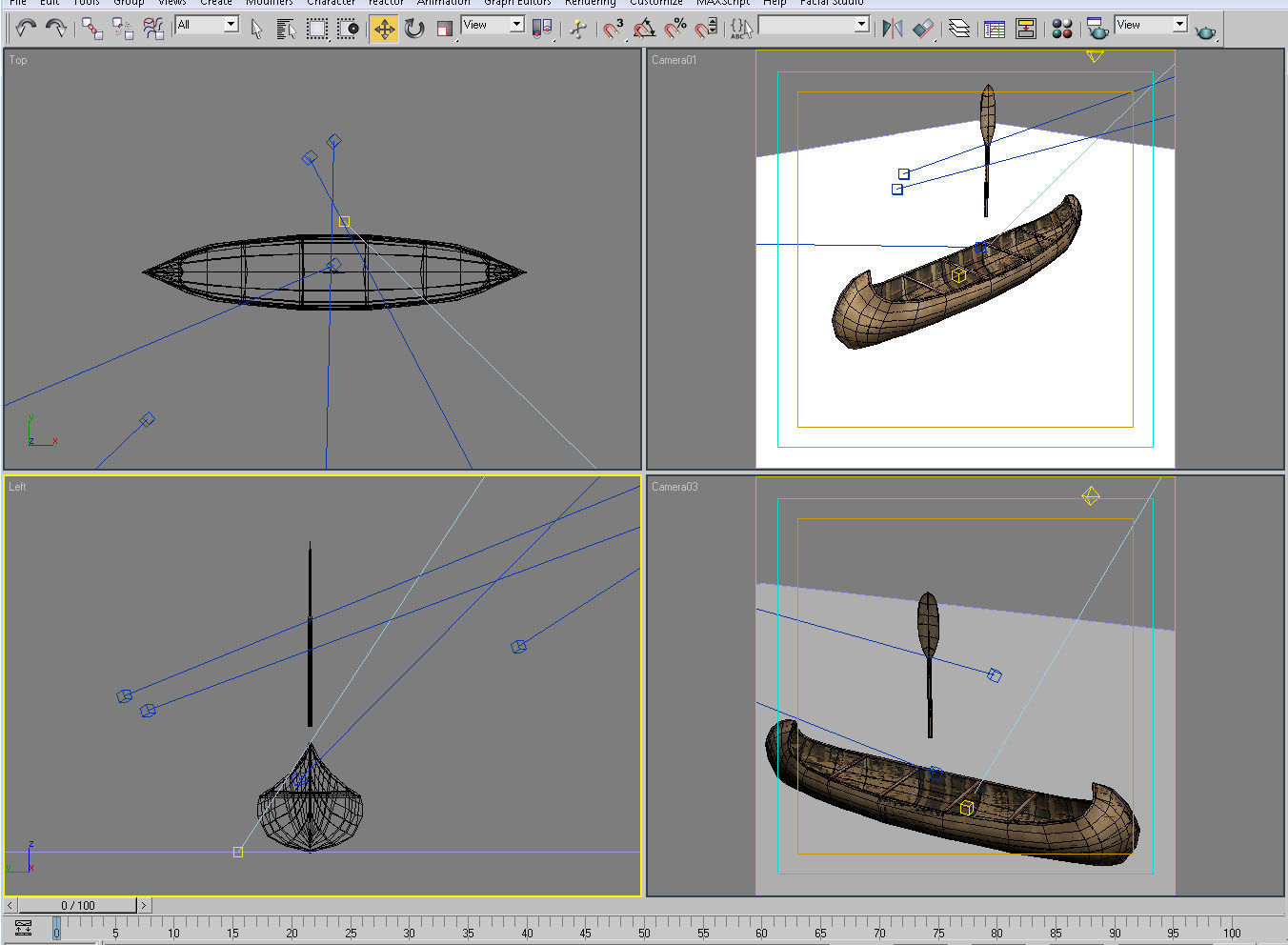This screenshot has width=1288, height=945.
Task: Toggle the Spinner Snap
Action: point(705,29)
